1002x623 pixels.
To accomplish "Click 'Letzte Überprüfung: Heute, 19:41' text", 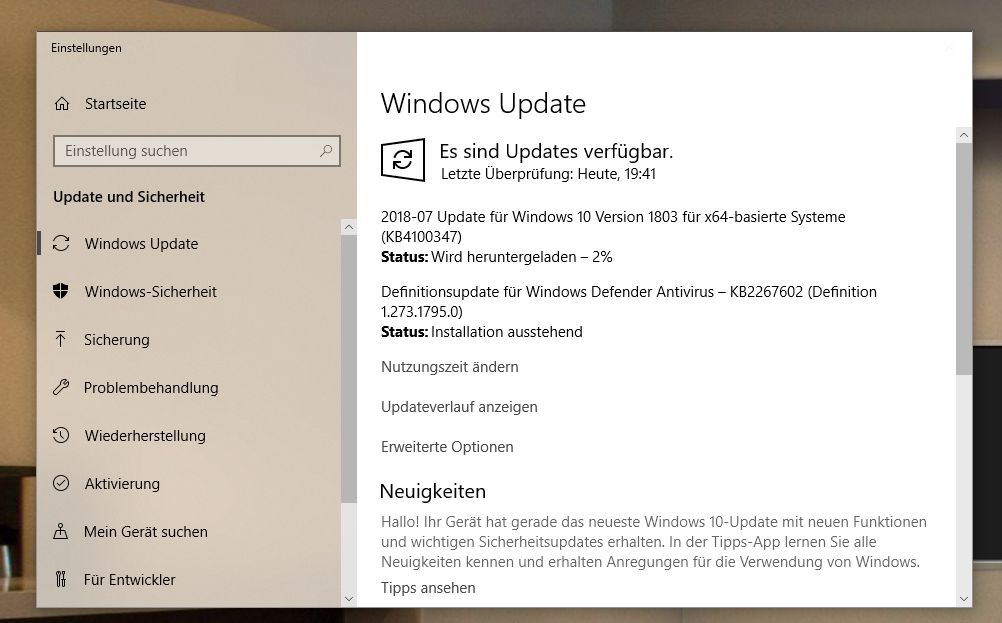I will 548,174.
